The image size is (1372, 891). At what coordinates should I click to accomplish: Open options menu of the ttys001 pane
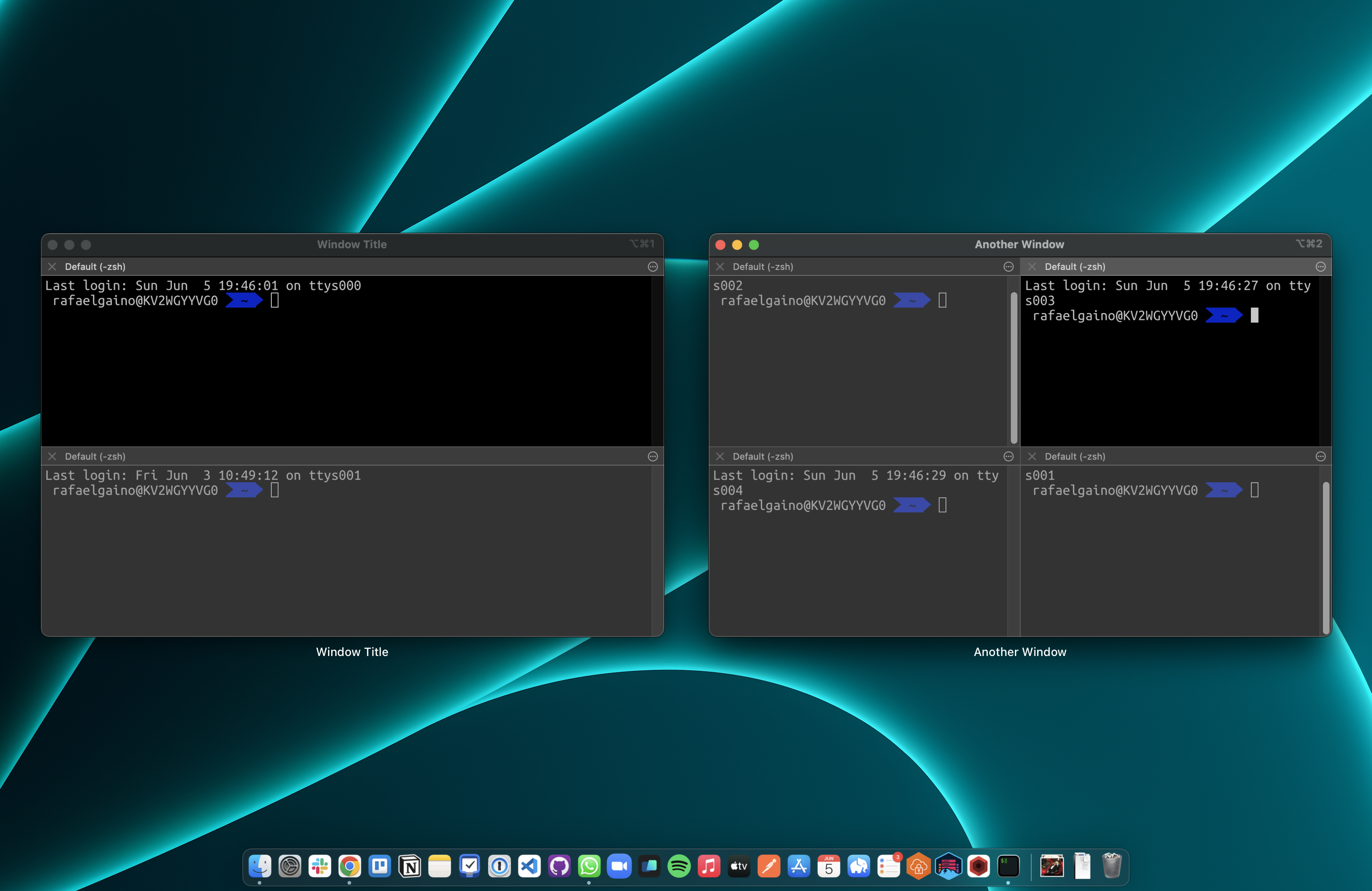click(x=652, y=456)
